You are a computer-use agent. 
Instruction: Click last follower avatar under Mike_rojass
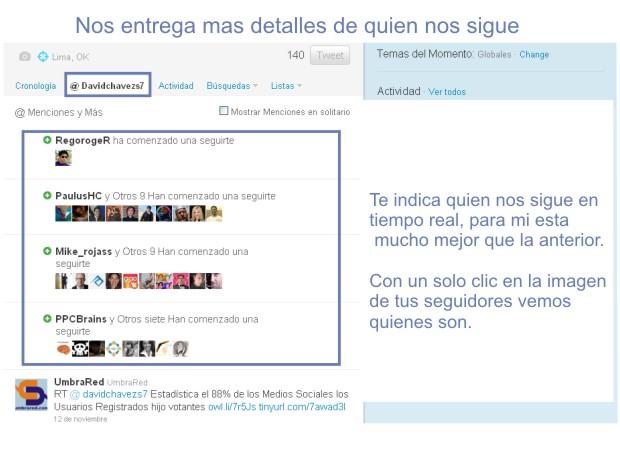pos(214,281)
